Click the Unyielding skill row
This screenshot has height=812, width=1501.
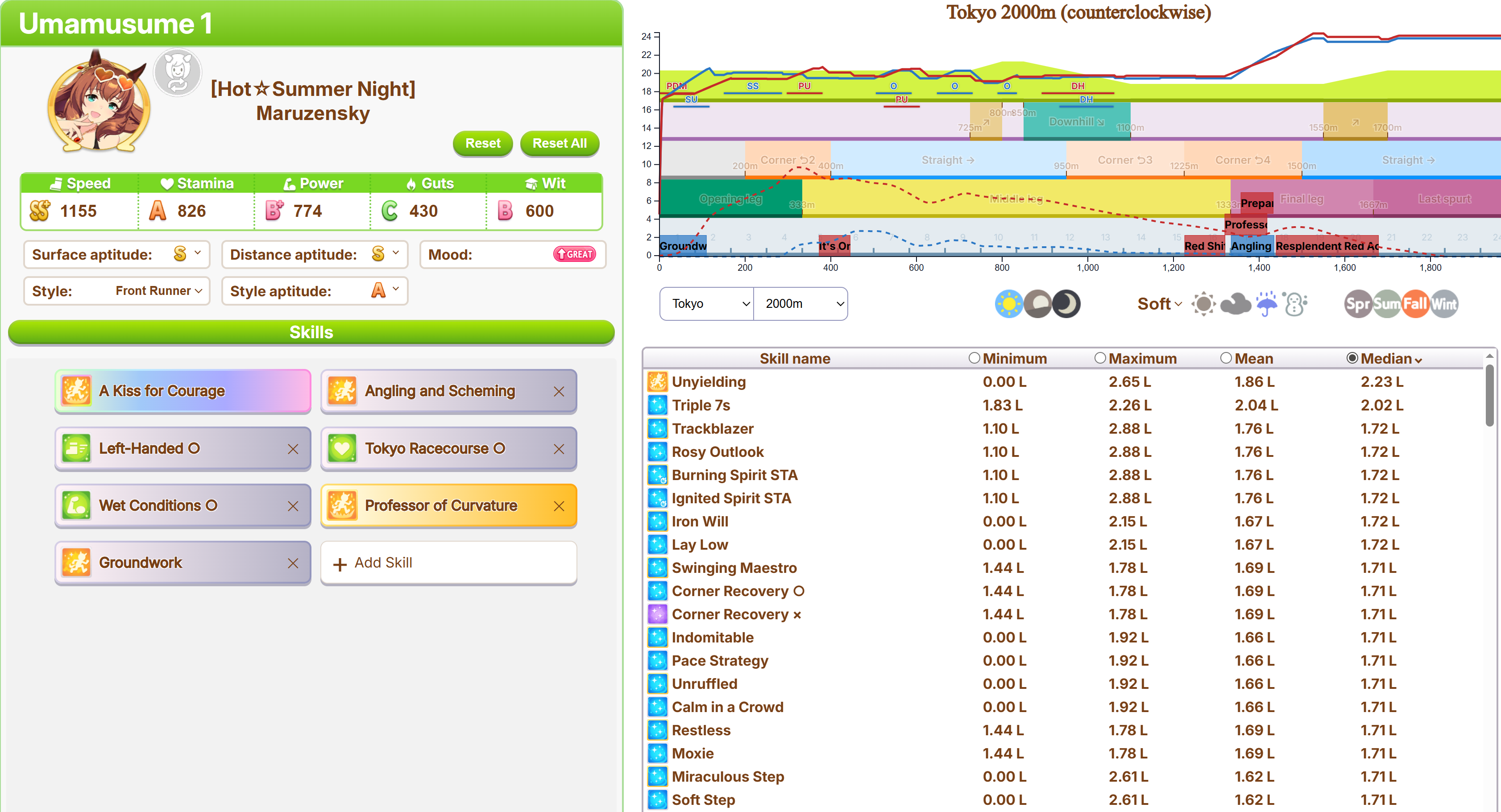[x=709, y=381]
